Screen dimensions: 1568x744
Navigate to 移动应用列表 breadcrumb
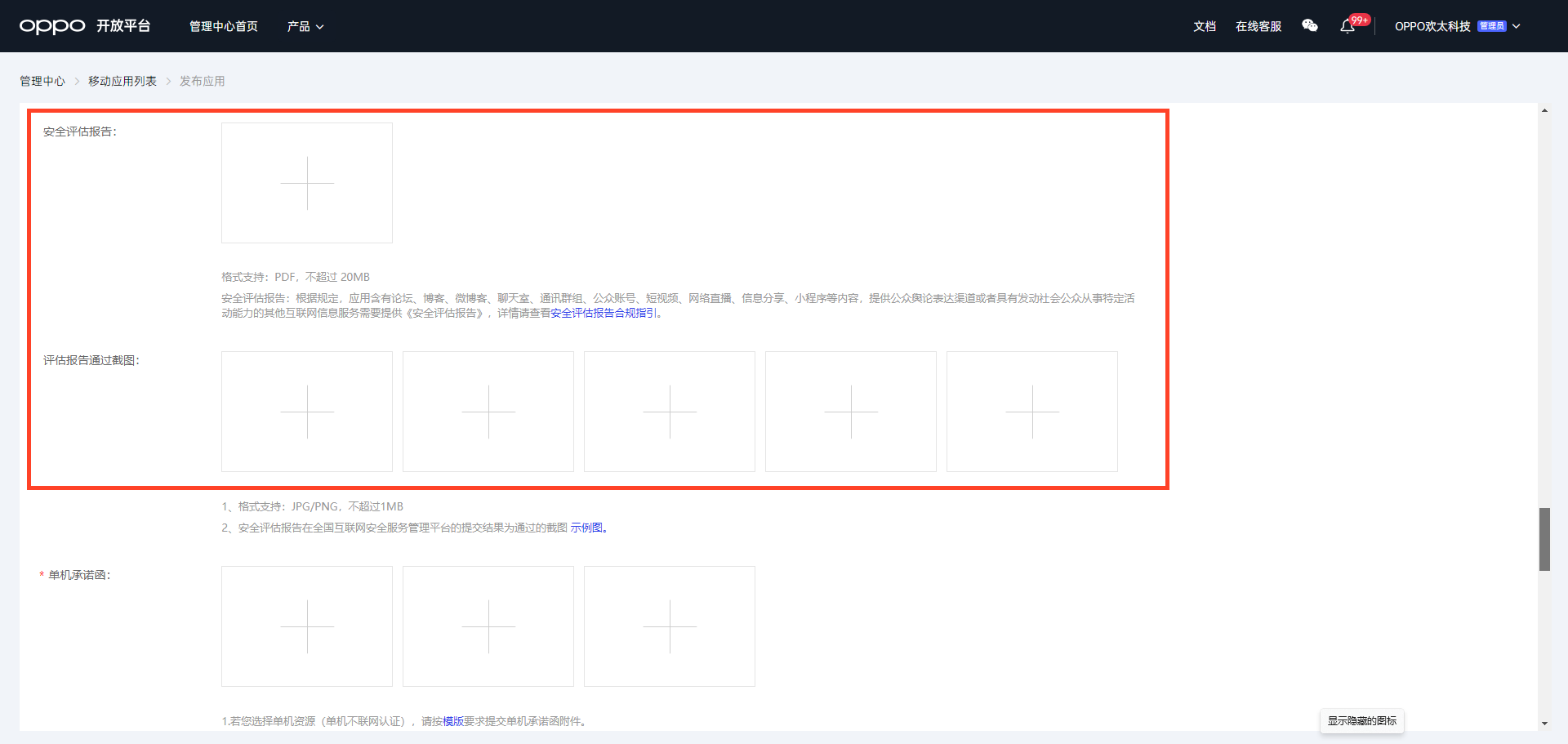[122, 82]
